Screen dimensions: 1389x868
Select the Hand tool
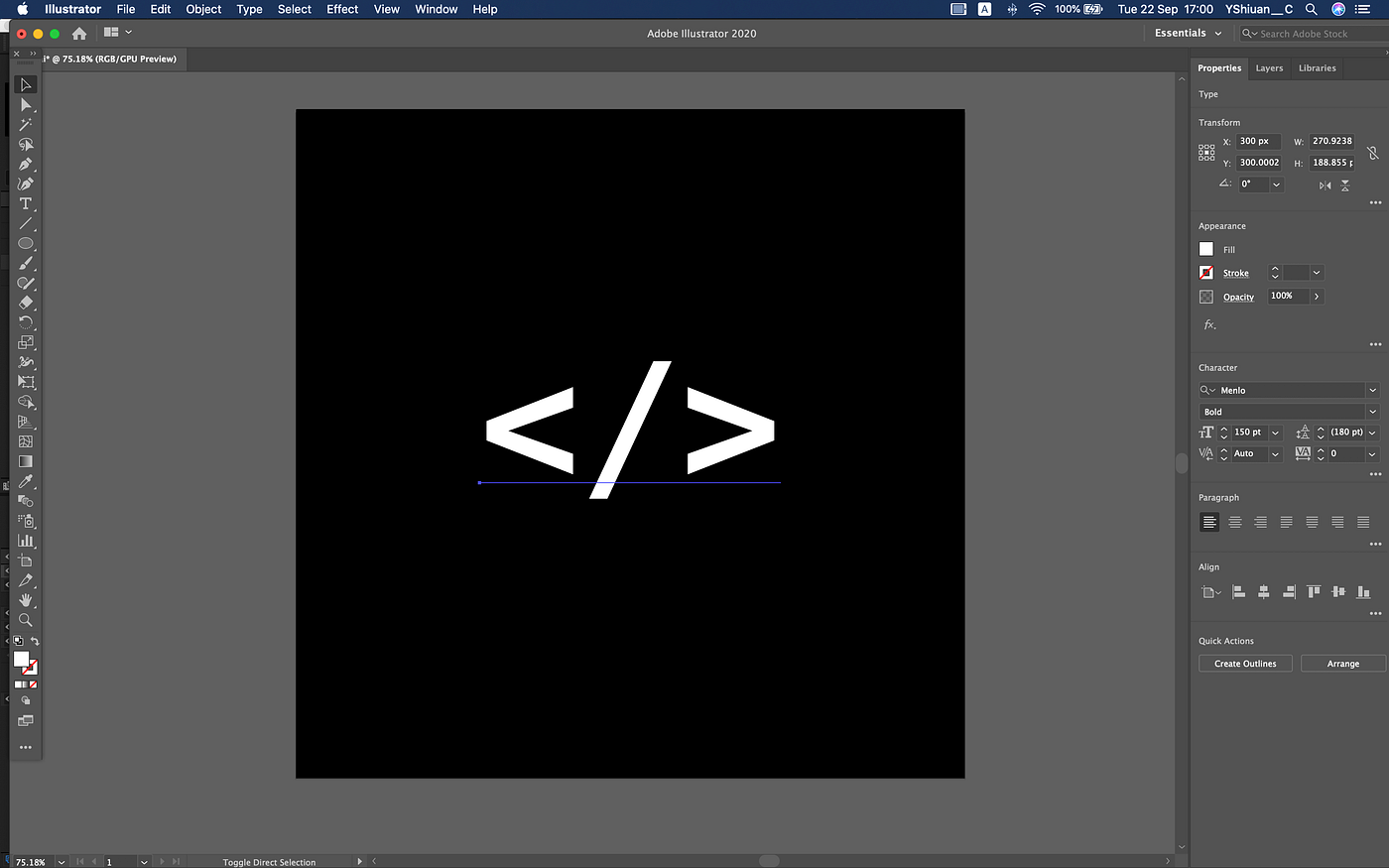(x=26, y=600)
